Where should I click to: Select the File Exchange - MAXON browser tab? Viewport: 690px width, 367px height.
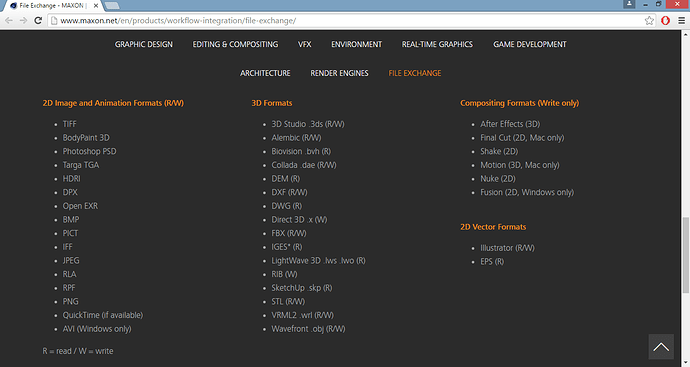[52, 6]
